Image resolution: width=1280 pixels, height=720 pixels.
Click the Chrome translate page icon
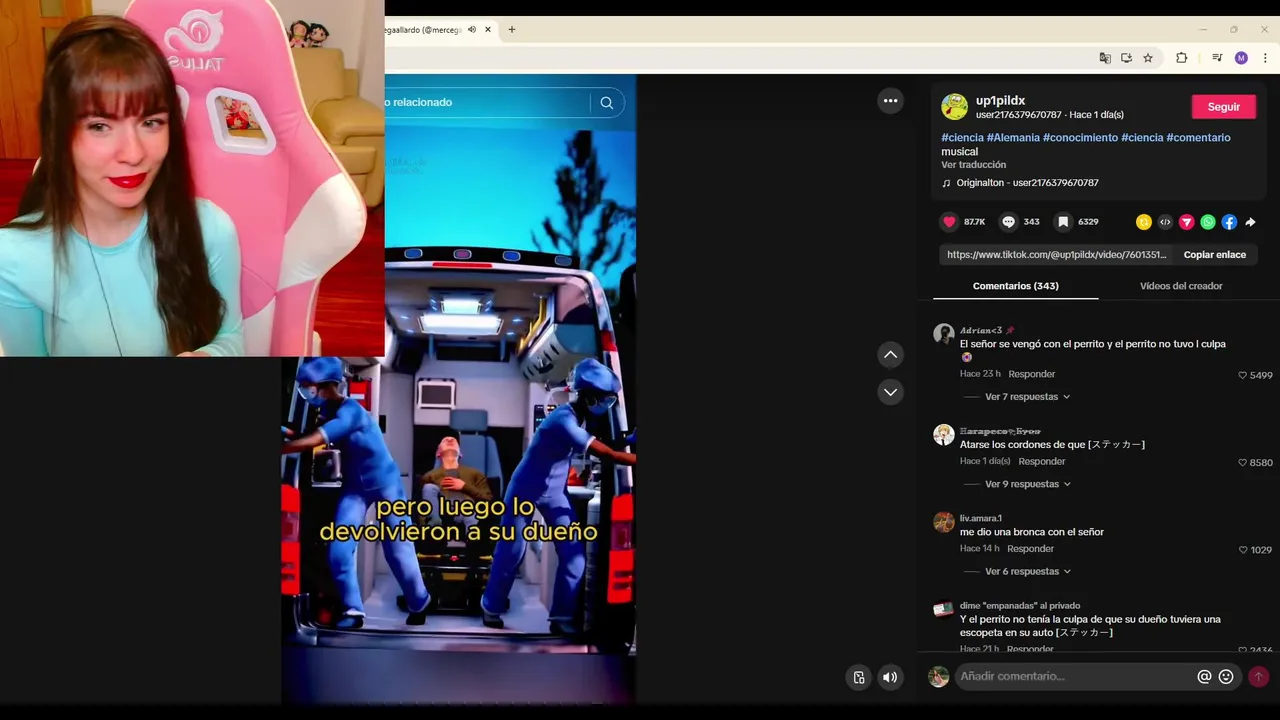pos(1105,58)
